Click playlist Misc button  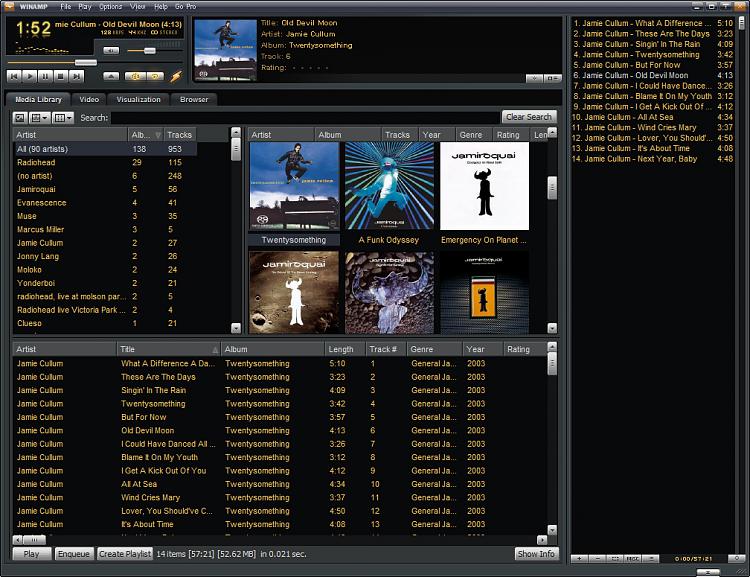633,558
